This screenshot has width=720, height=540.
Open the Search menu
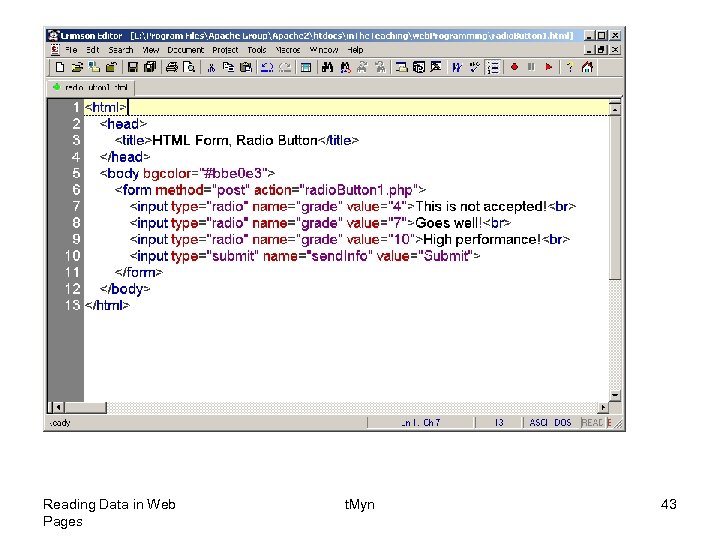pos(120,50)
